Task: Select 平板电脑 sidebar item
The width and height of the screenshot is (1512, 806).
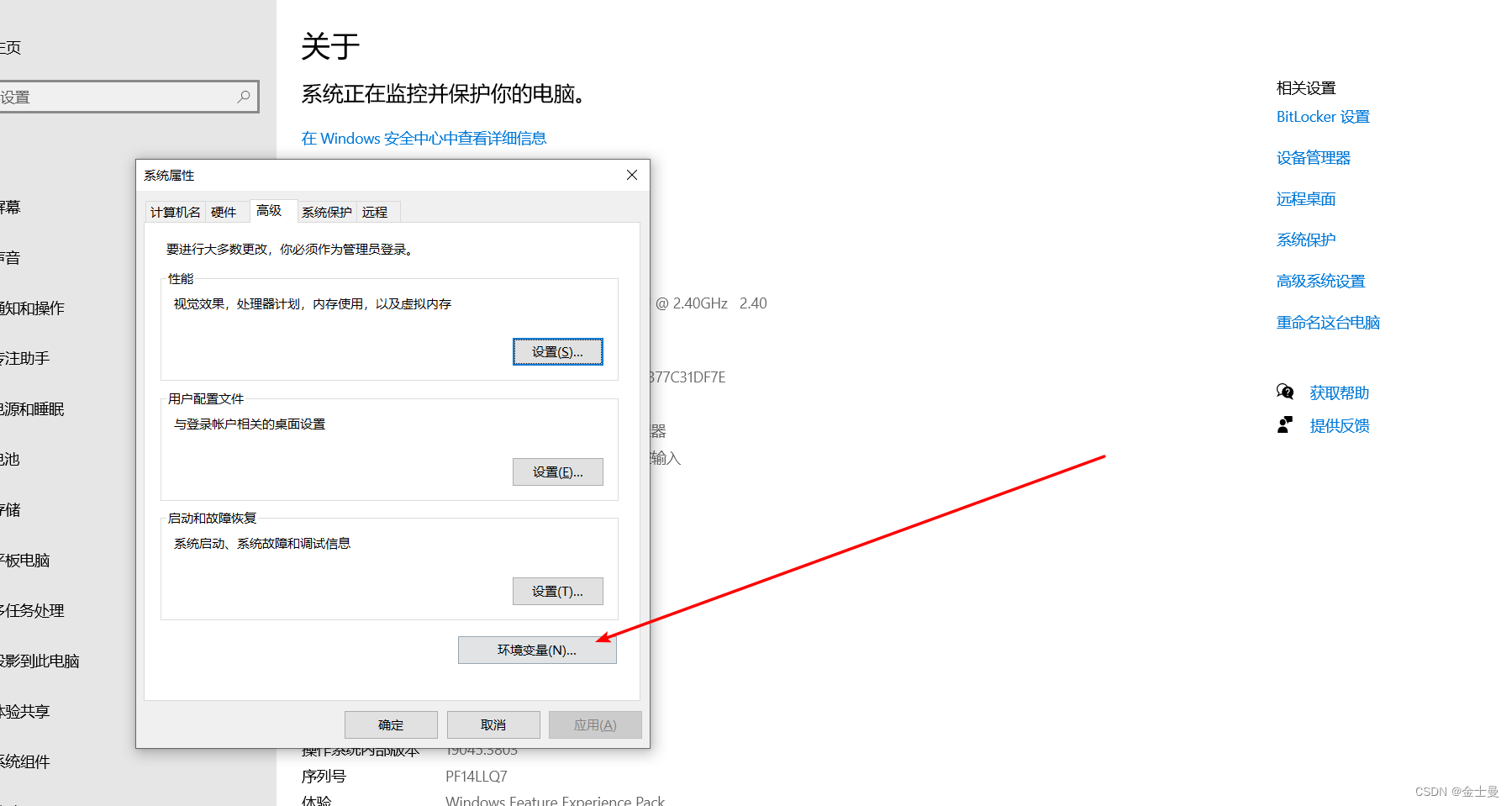Action: click(x=25, y=561)
